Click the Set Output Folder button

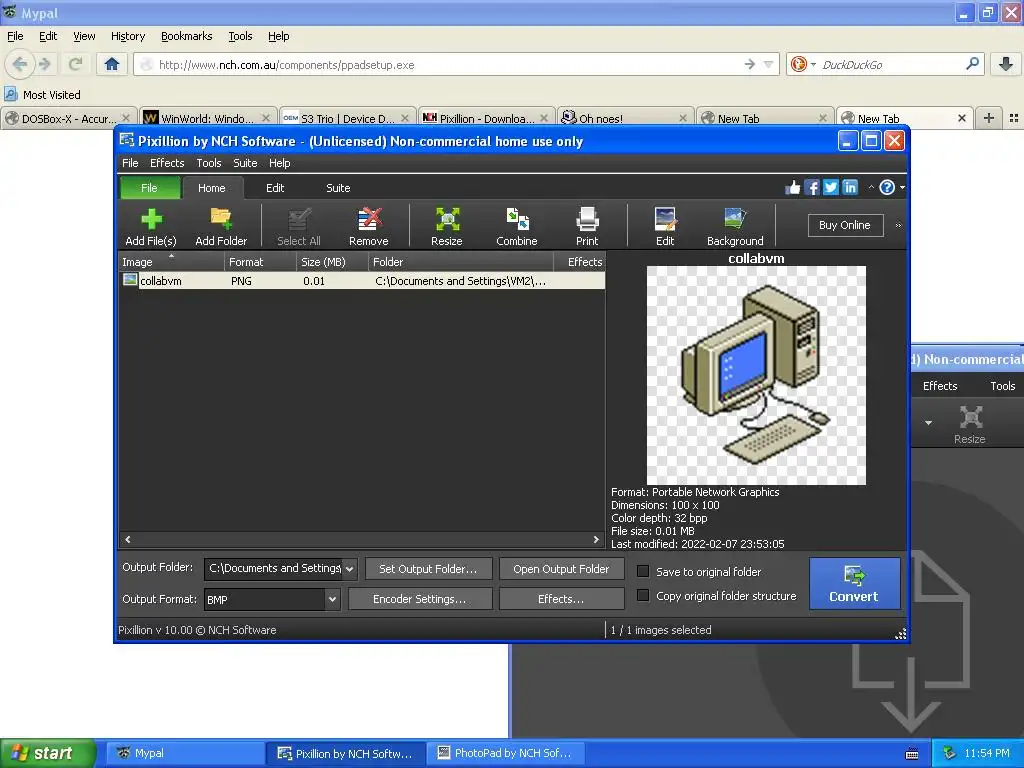[428, 569]
